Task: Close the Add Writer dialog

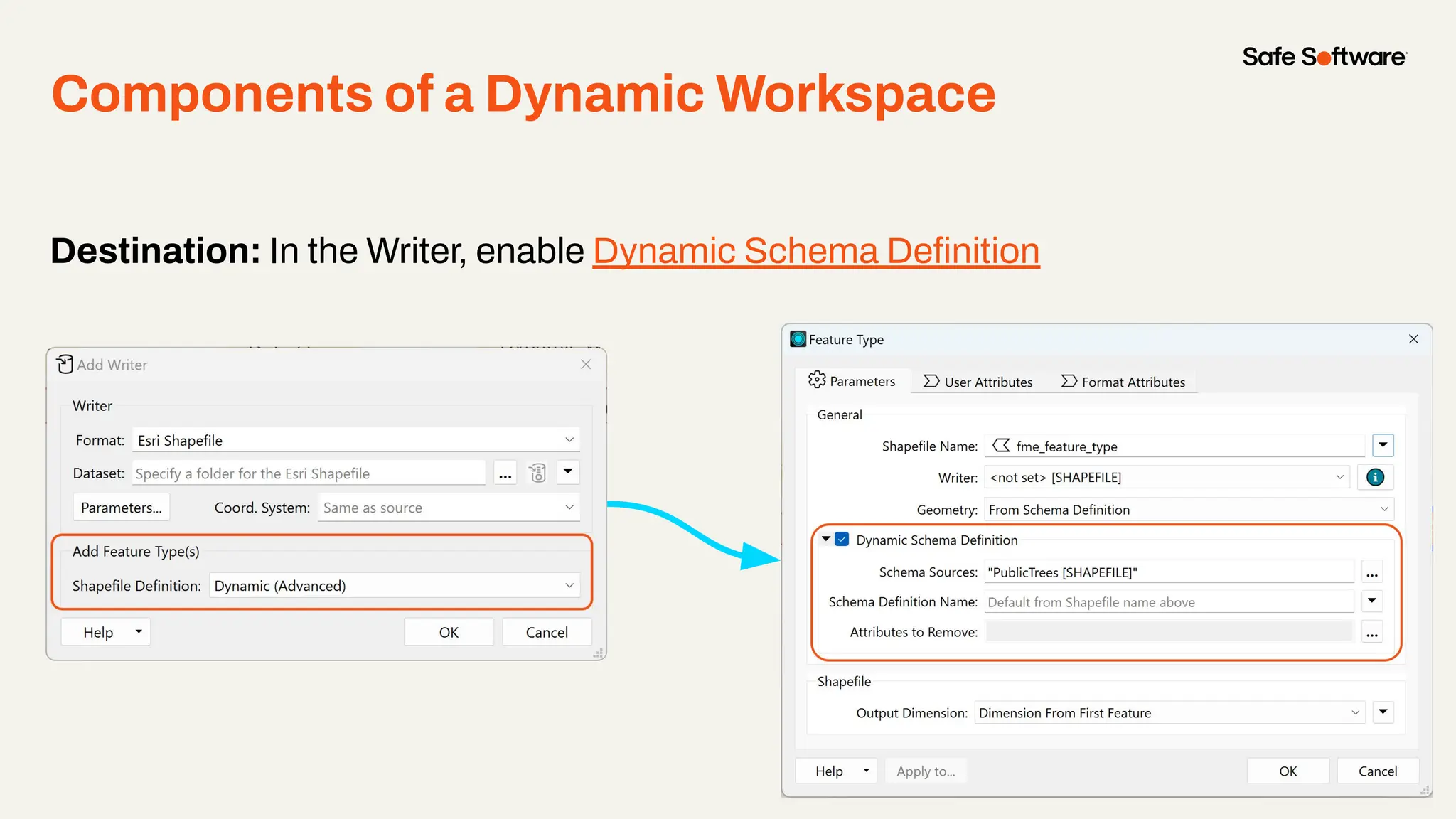Action: [586, 364]
